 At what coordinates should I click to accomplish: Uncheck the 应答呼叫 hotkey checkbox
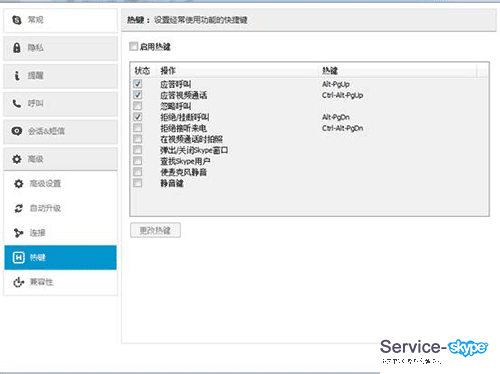pyautogui.click(x=137, y=84)
